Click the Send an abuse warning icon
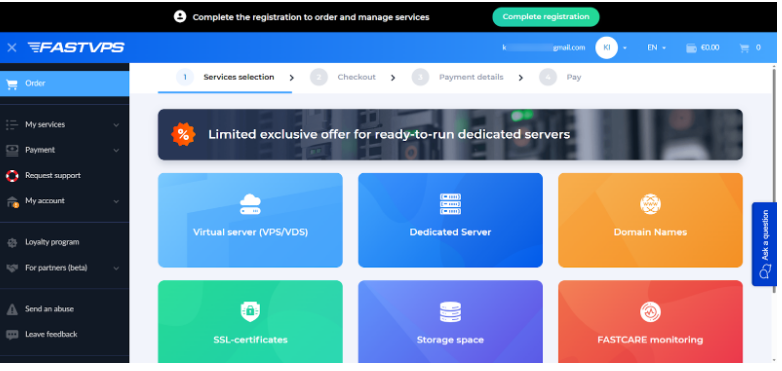The image size is (782, 371). pos(12,309)
